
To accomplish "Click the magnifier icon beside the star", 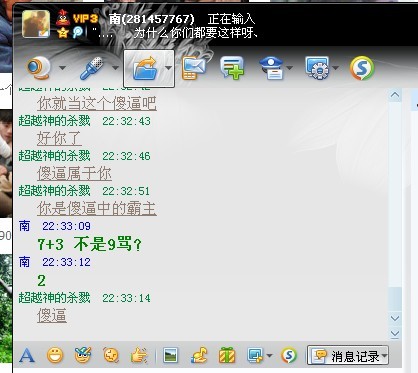I will pyautogui.click(x=78, y=32).
